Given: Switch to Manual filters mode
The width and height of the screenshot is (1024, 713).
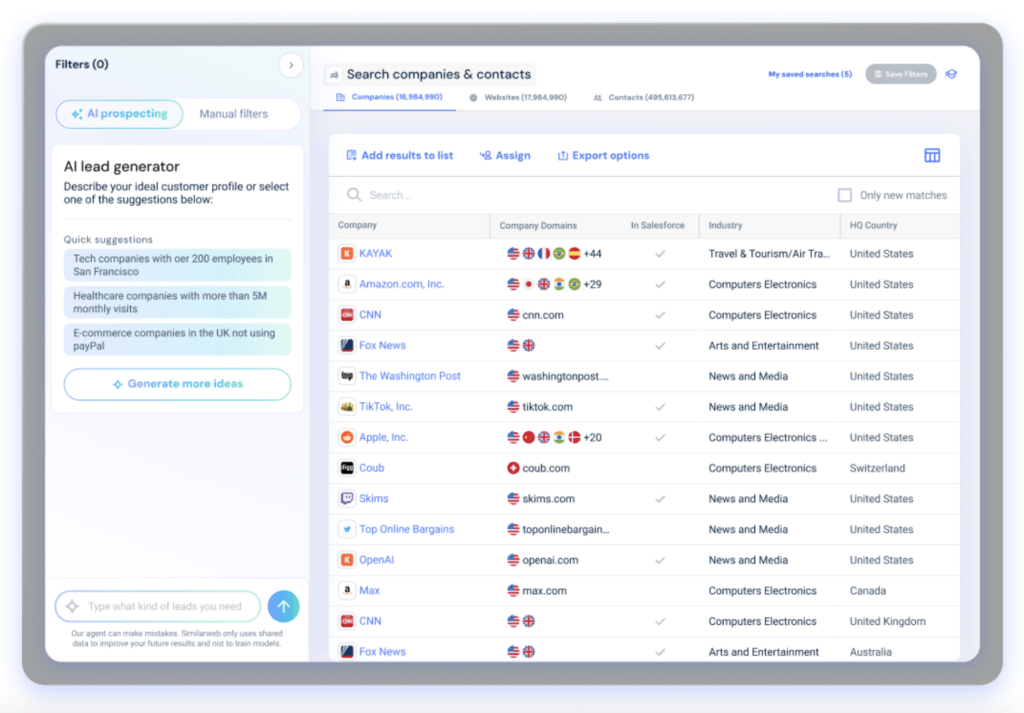Looking at the screenshot, I should (233, 114).
